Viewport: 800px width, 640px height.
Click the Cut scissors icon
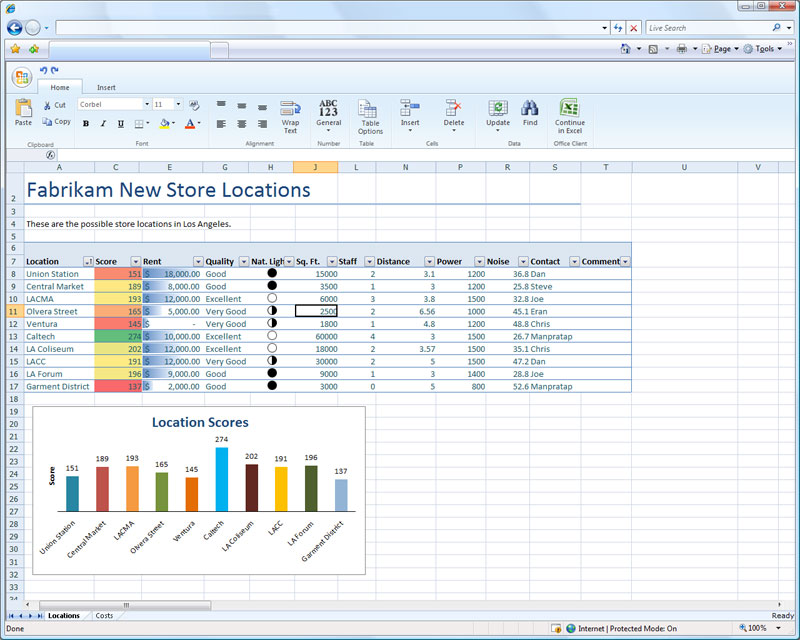pyautogui.click(x=48, y=105)
